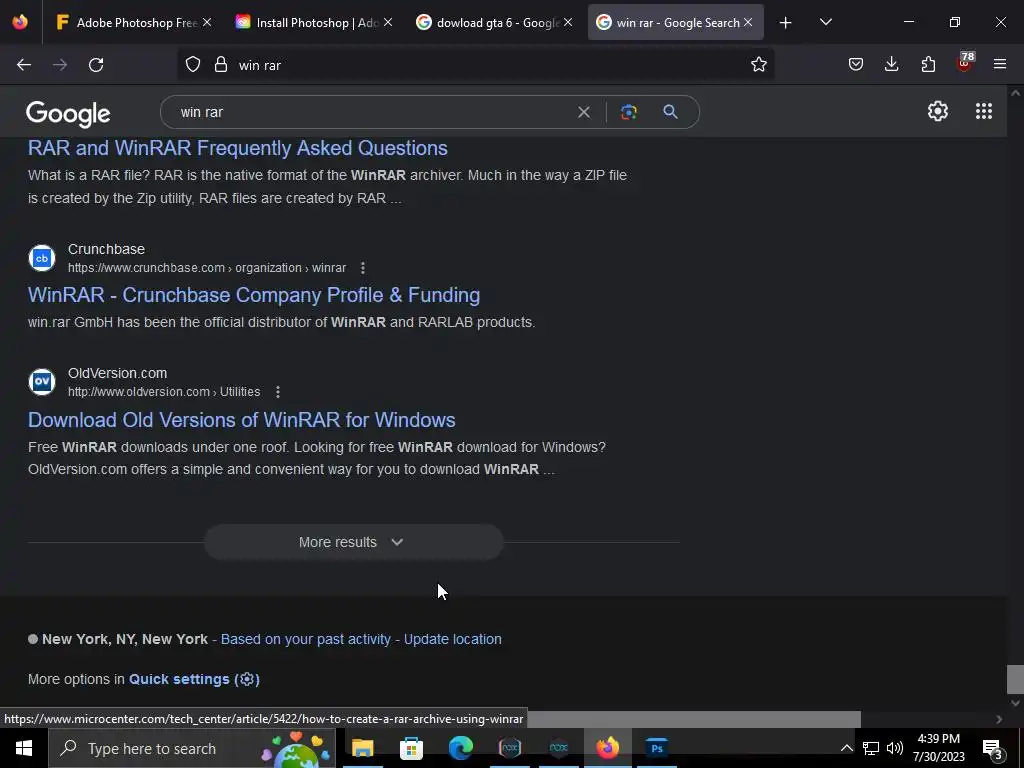Launch Microsoft Store from the taskbar
Screen dimensions: 1024x768
pos(411,748)
